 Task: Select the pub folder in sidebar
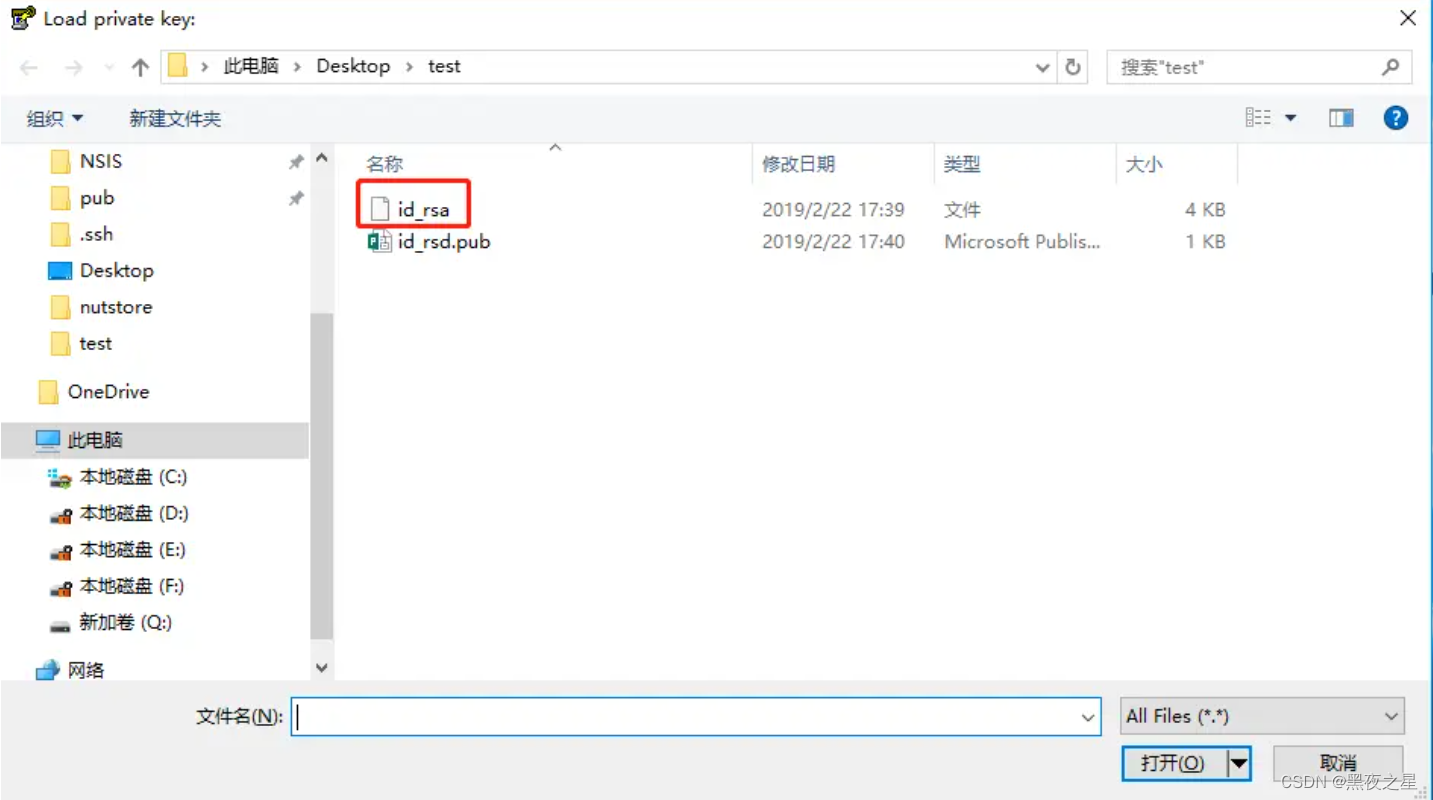tap(96, 198)
